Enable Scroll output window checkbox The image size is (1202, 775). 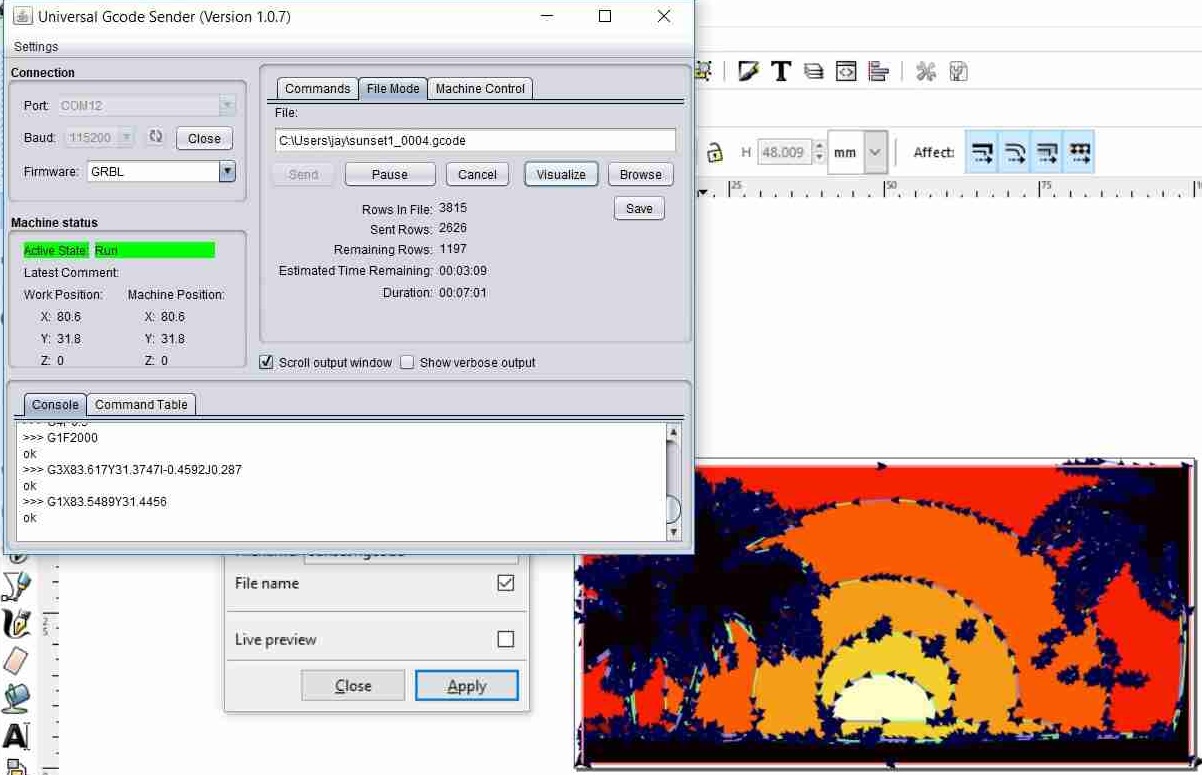click(x=266, y=362)
